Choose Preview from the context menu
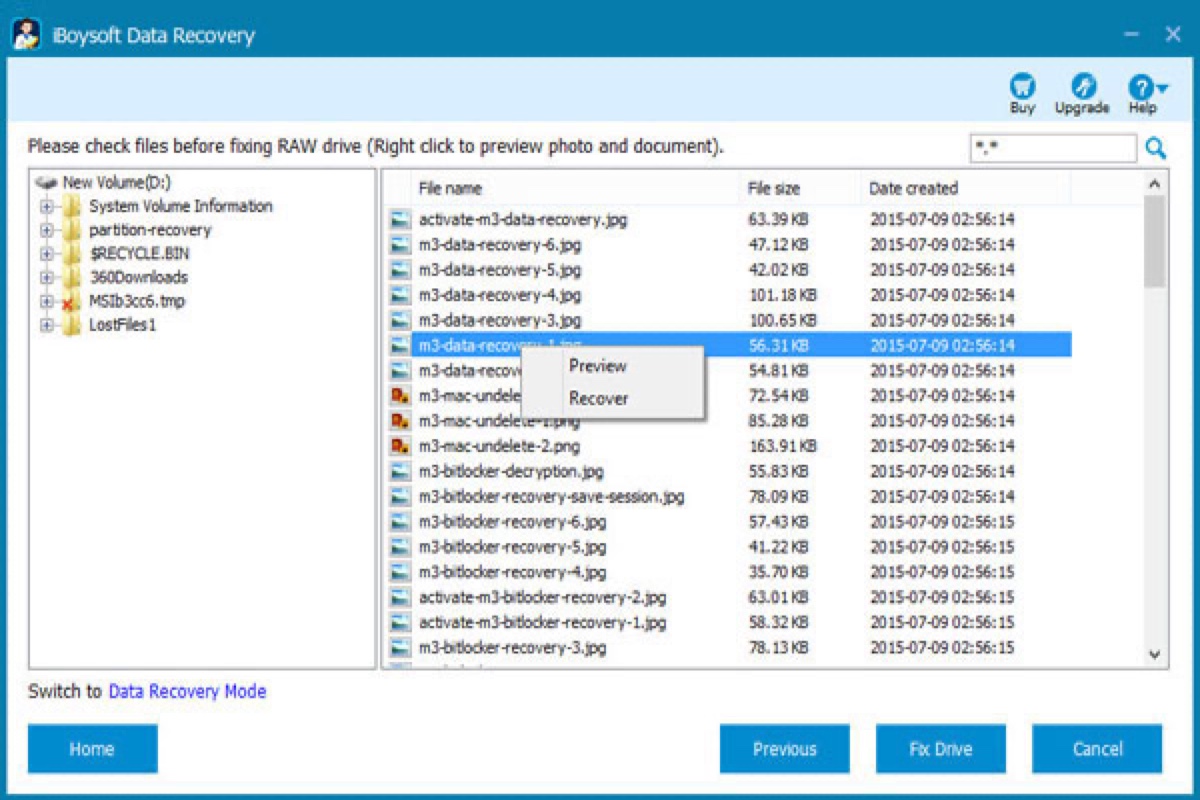The height and width of the screenshot is (800, 1200). click(x=598, y=366)
